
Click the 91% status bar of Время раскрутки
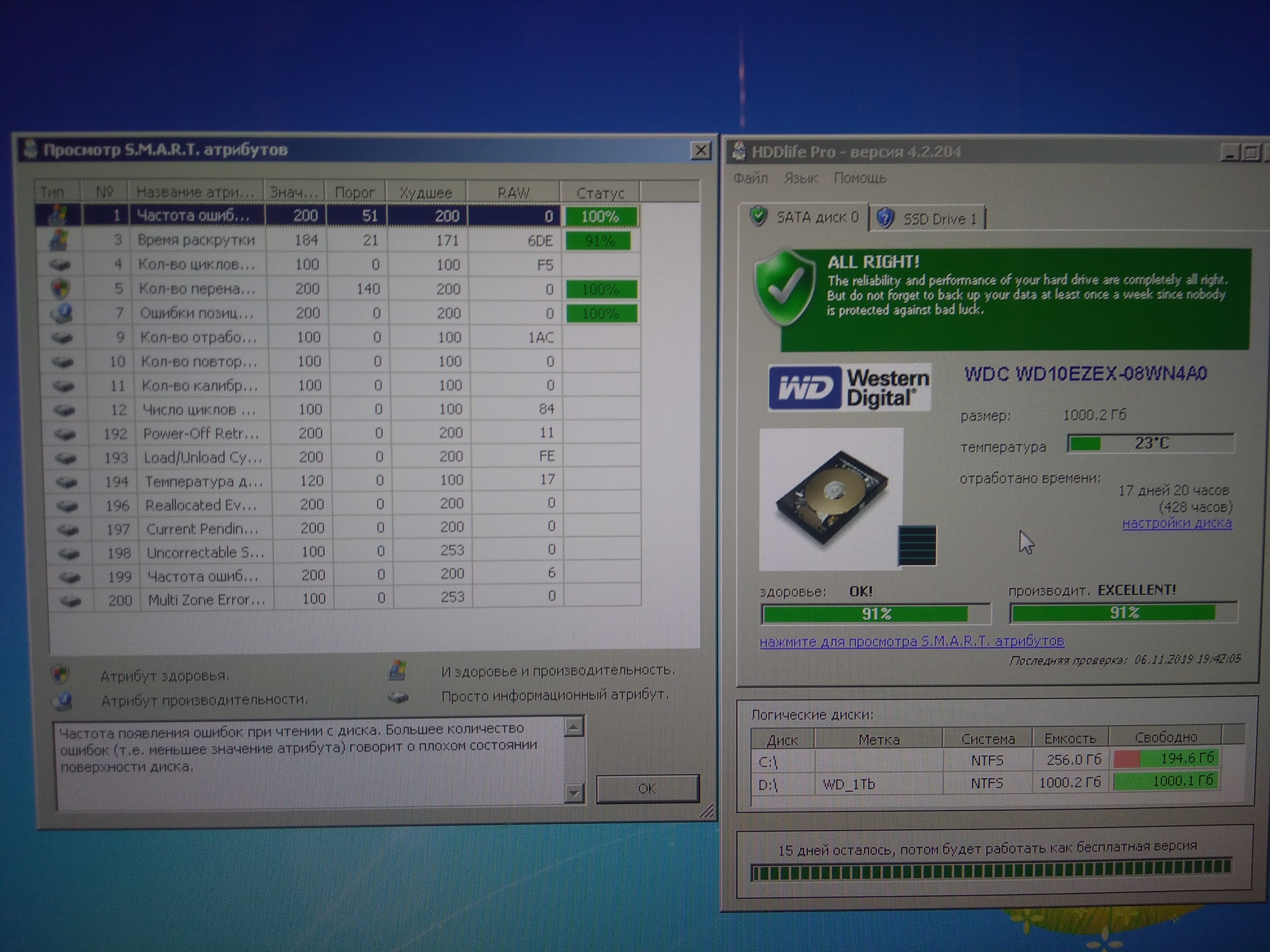coord(599,241)
